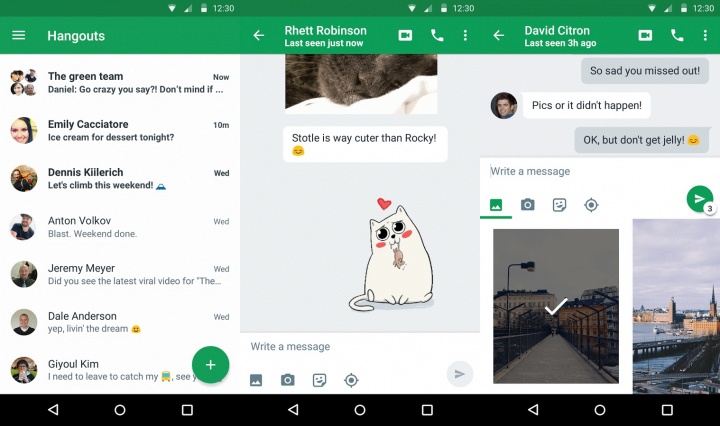Share location in Rhett Robinson chat
The height and width of the screenshot is (426, 720).
click(351, 380)
